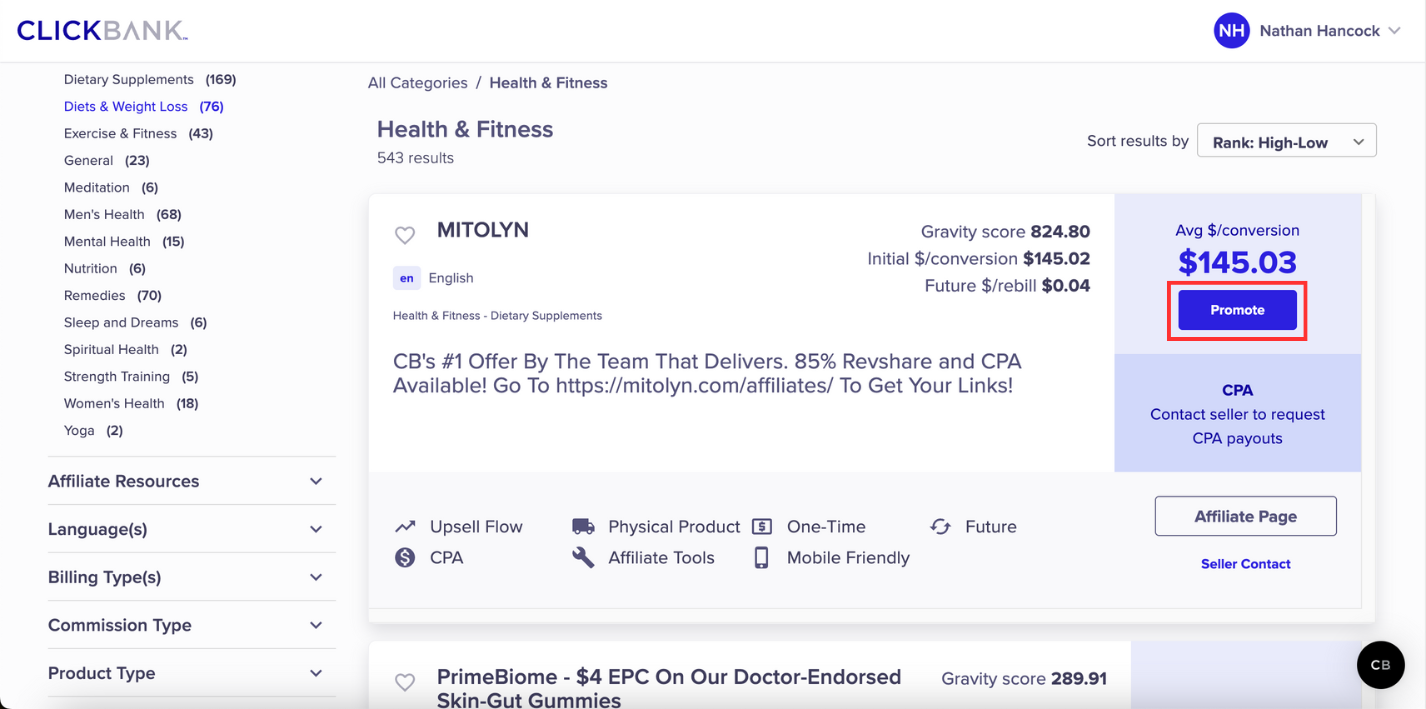Click the Health & Fitness breadcrumb
The height and width of the screenshot is (709, 1426).
548,83
